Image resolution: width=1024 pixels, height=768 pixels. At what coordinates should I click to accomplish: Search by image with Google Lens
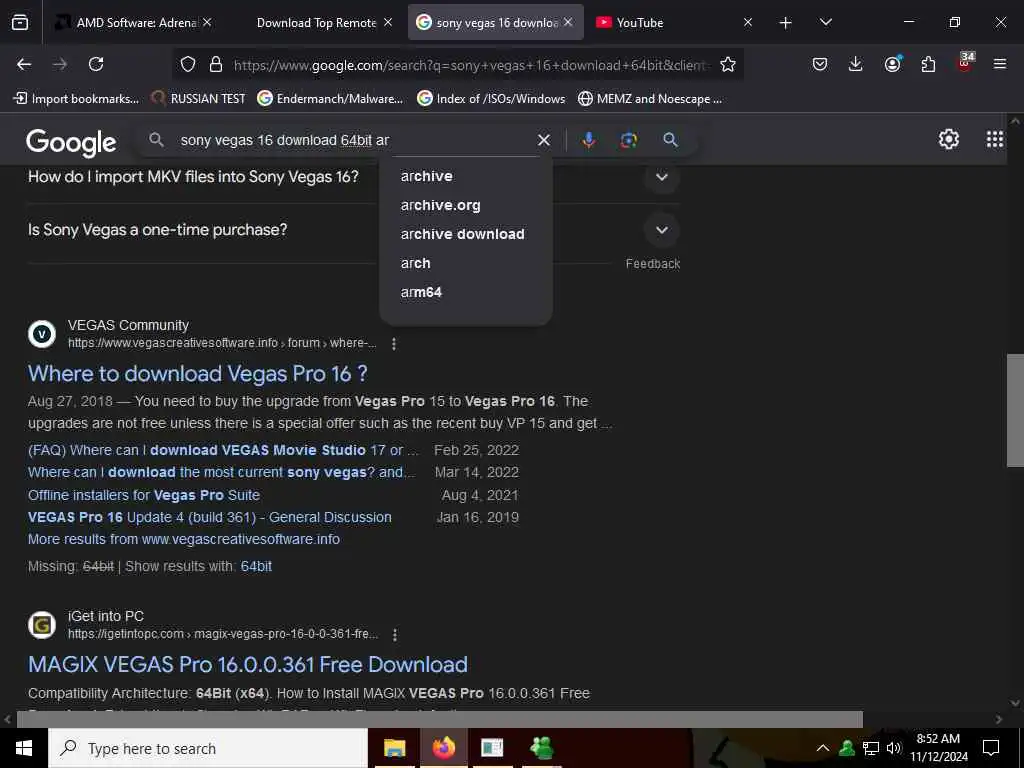[628, 140]
